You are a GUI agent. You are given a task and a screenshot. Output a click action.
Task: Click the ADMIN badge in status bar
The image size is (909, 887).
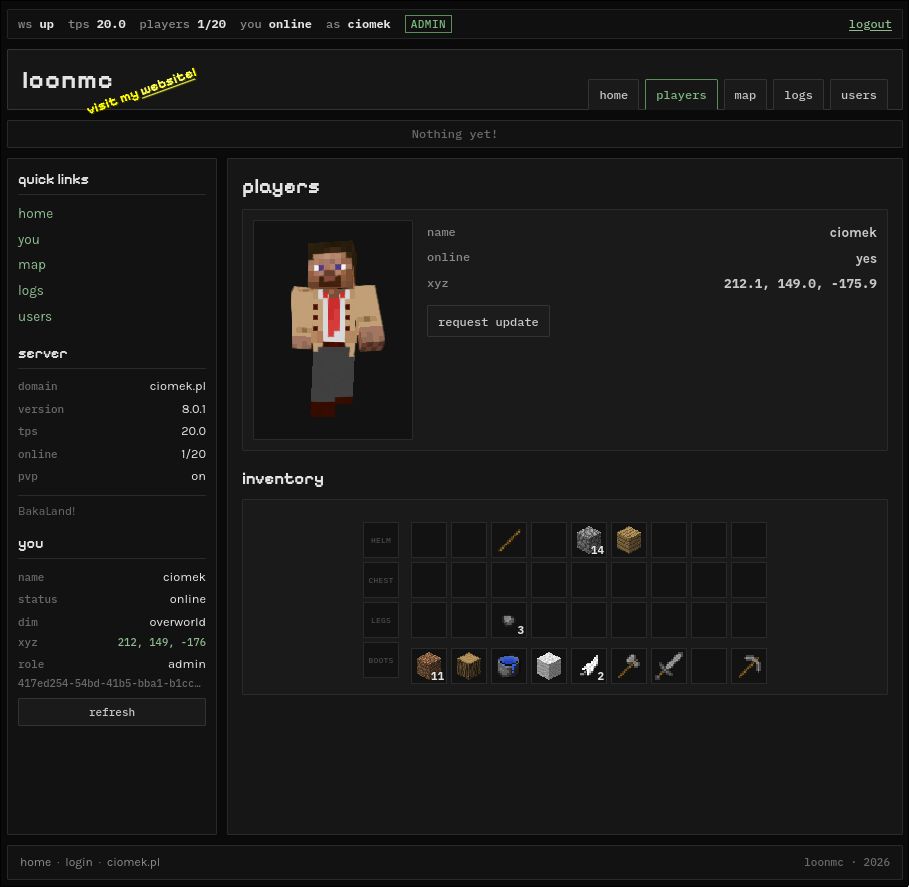click(x=428, y=24)
